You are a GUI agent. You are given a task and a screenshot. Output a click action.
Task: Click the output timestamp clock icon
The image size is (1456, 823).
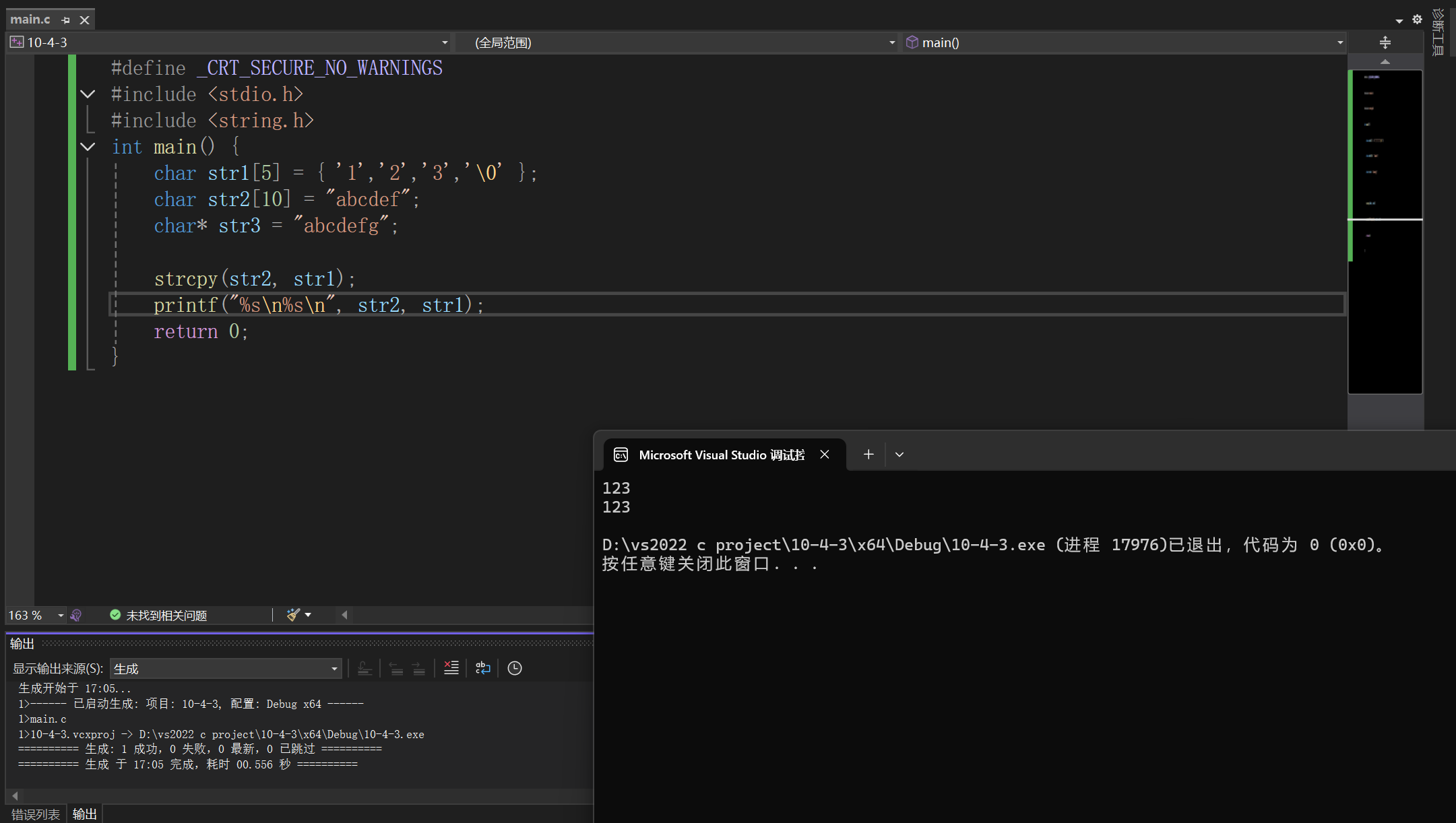[x=515, y=668]
